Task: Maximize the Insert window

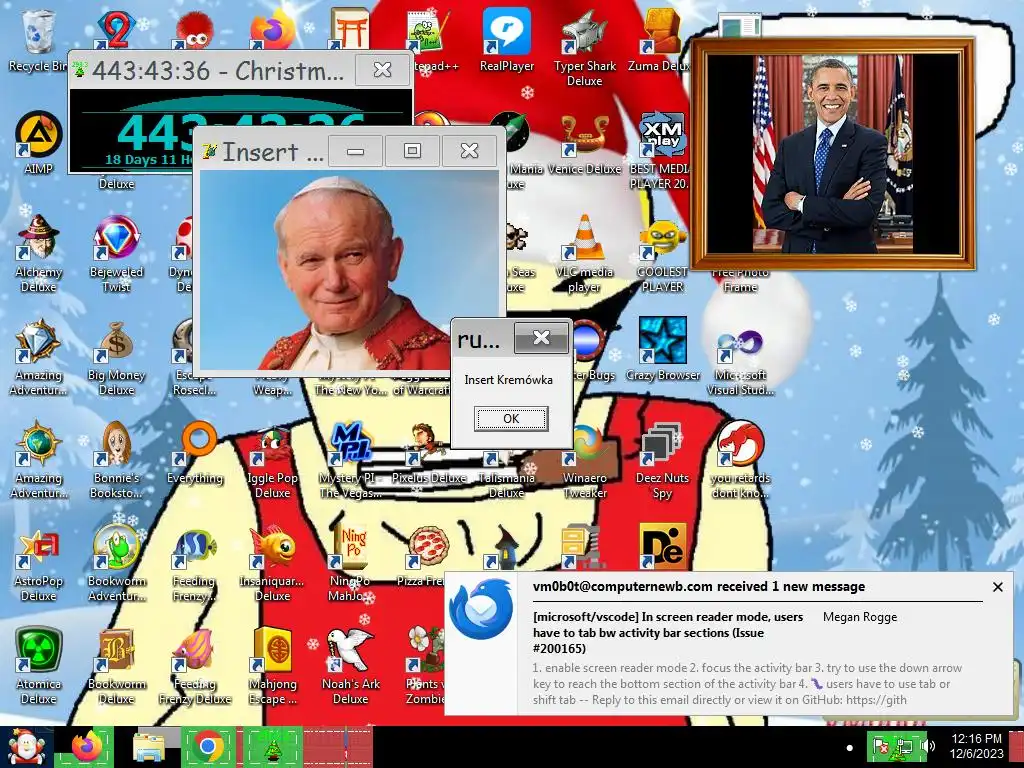Action: click(x=412, y=151)
